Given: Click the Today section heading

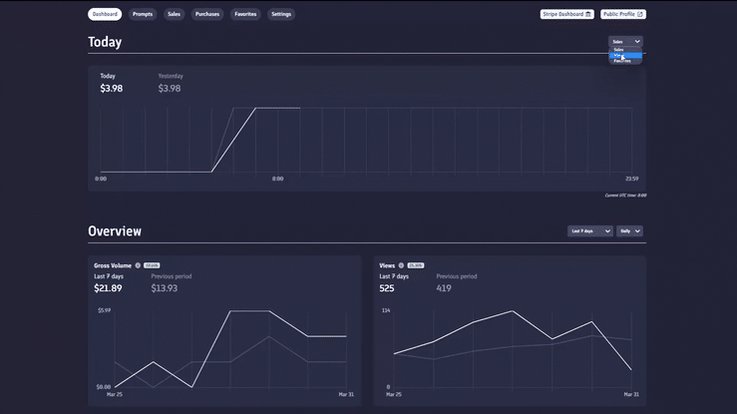Looking at the screenshot, I should click(x=105, y=42).
